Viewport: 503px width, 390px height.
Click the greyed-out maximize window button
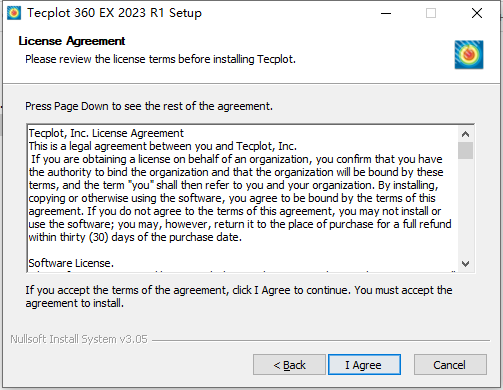pyautogui.click(x=431, y=13)
